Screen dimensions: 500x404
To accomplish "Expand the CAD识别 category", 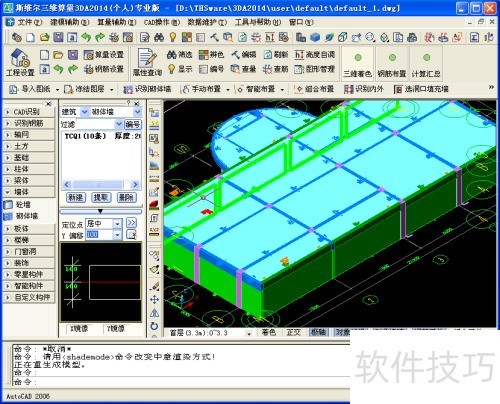I will pos(8,112).
